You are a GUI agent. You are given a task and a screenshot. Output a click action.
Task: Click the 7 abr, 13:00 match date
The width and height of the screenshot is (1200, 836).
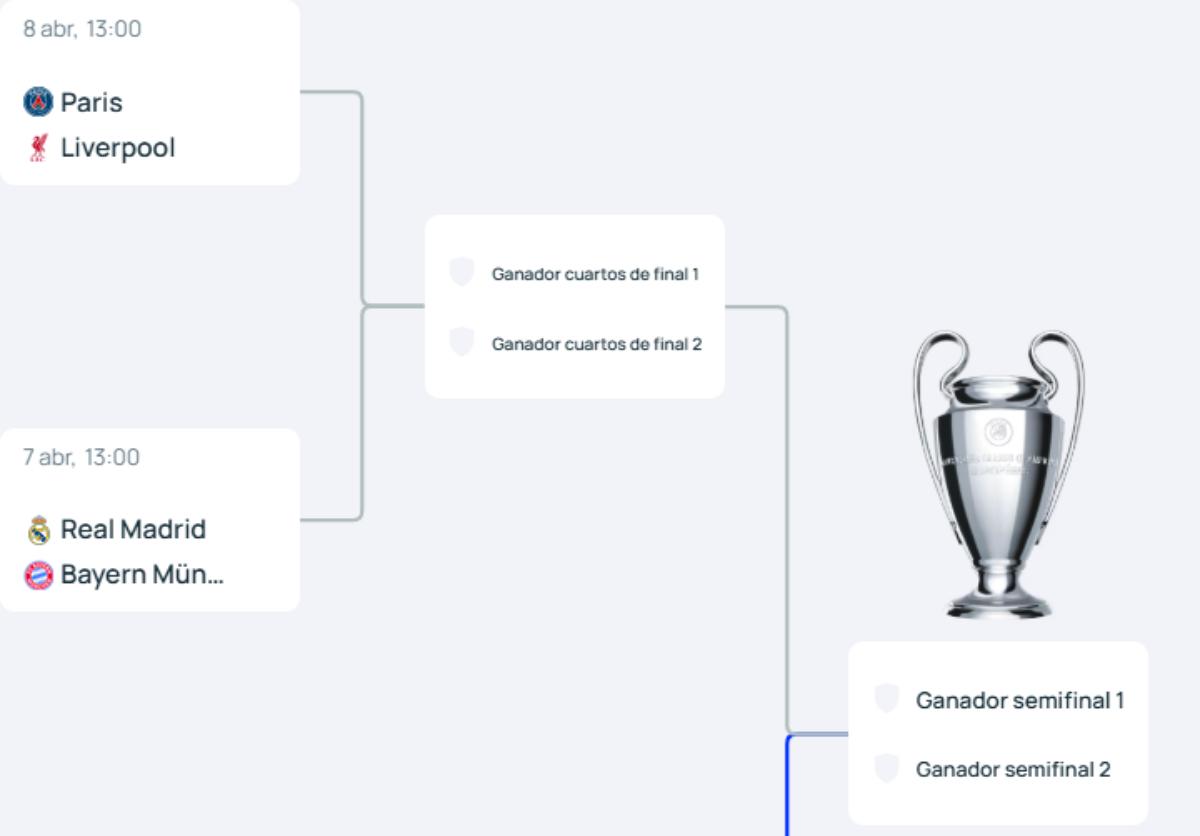[x=81, y=458]
